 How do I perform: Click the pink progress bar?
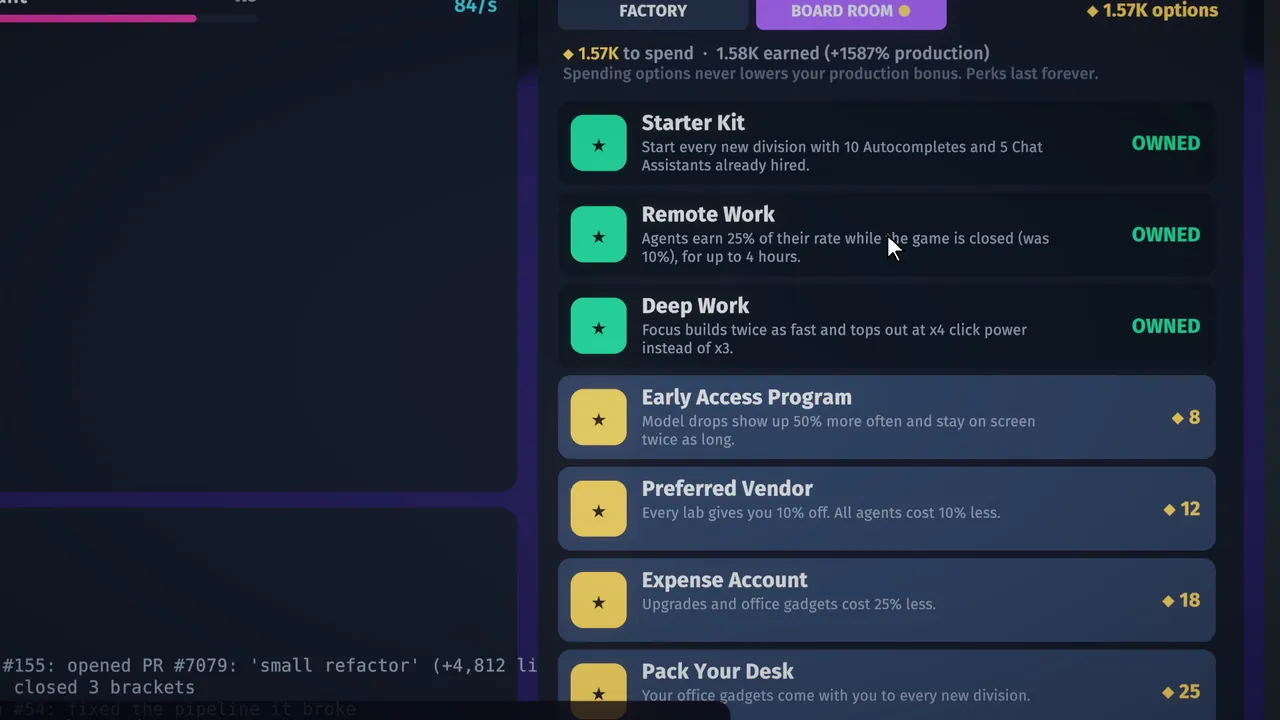tap(98, 18)
